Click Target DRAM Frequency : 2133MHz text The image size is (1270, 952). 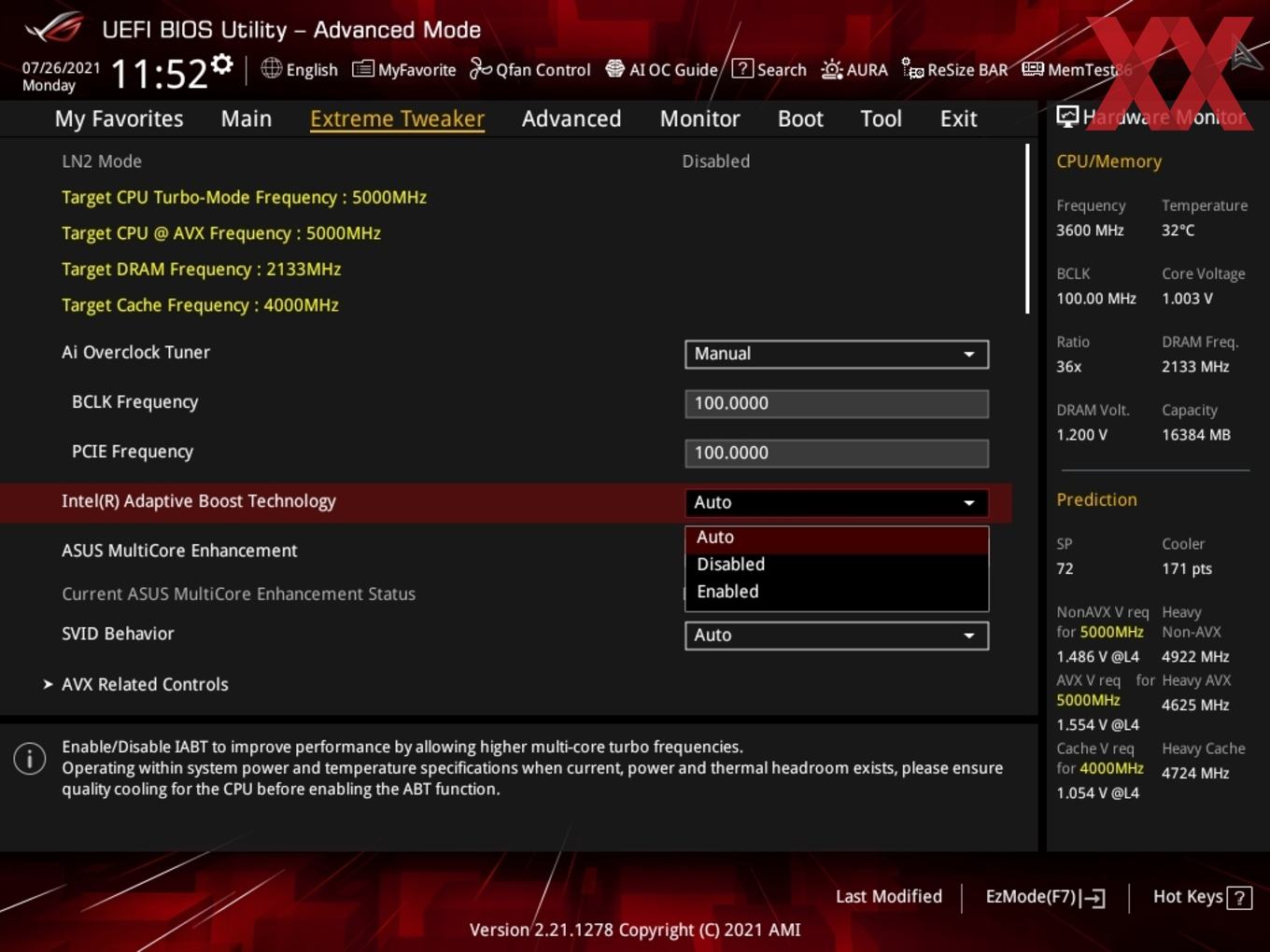(x=201, y=269)
